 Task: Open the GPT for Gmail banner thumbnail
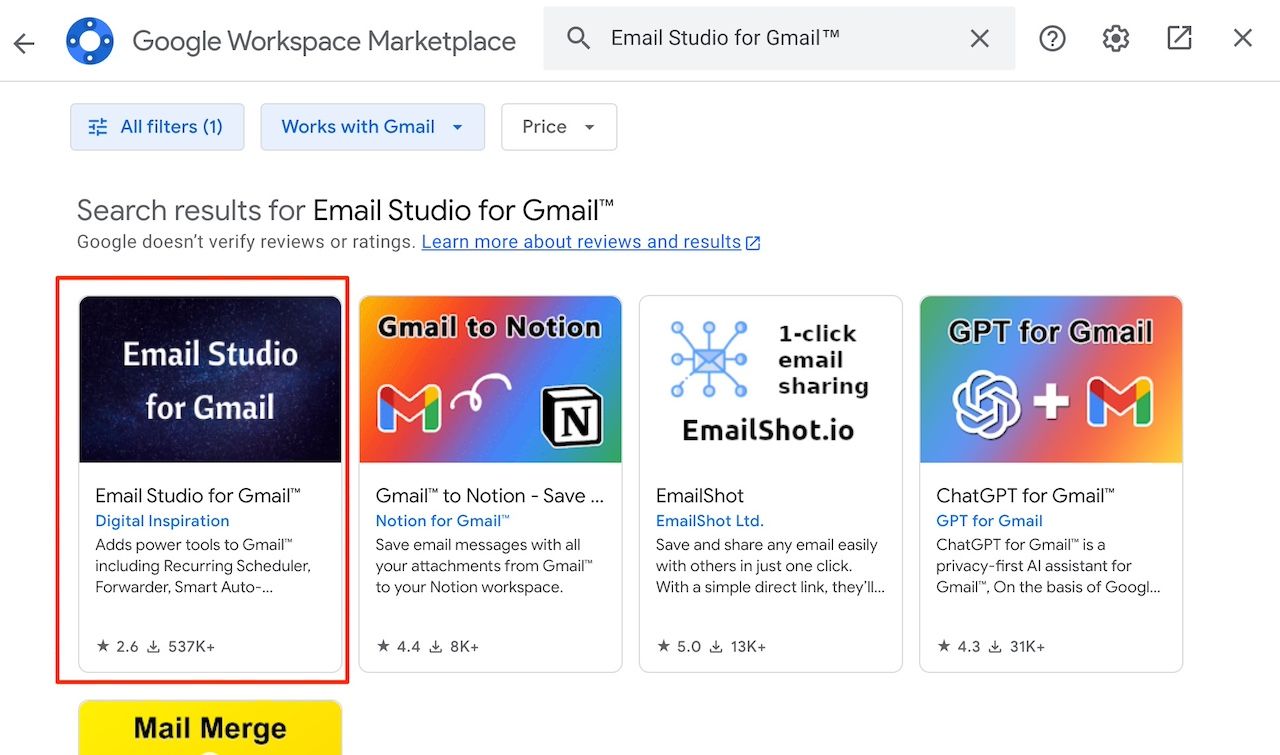tap(1051, 379)
